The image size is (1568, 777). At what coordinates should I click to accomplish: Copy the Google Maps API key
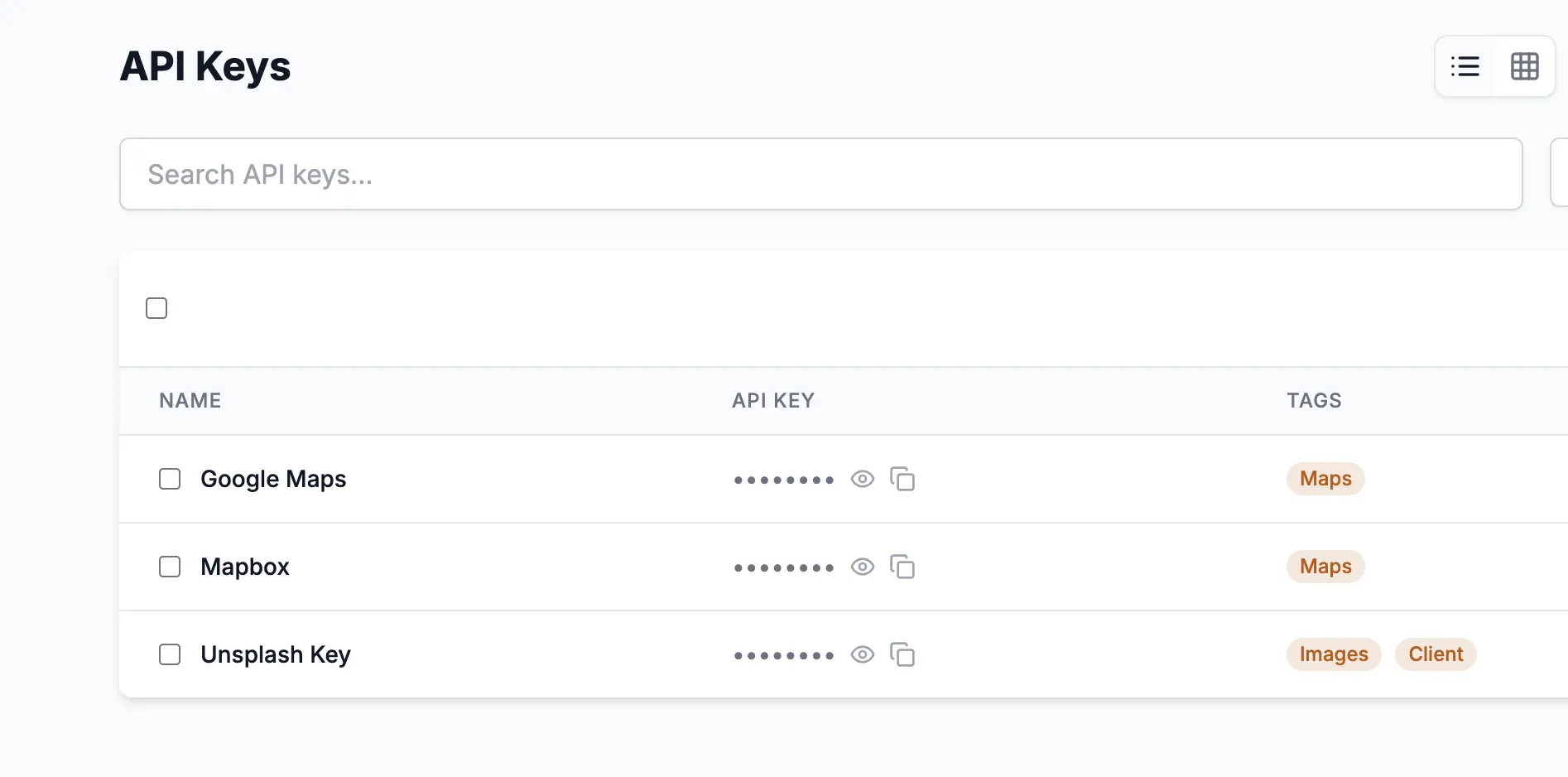coord(902,480)
